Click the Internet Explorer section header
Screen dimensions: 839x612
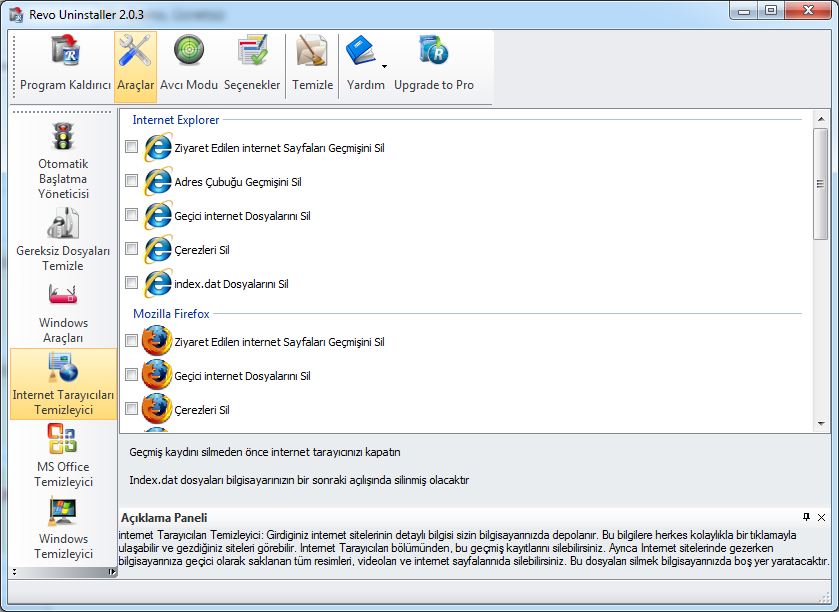pos(176,120)
